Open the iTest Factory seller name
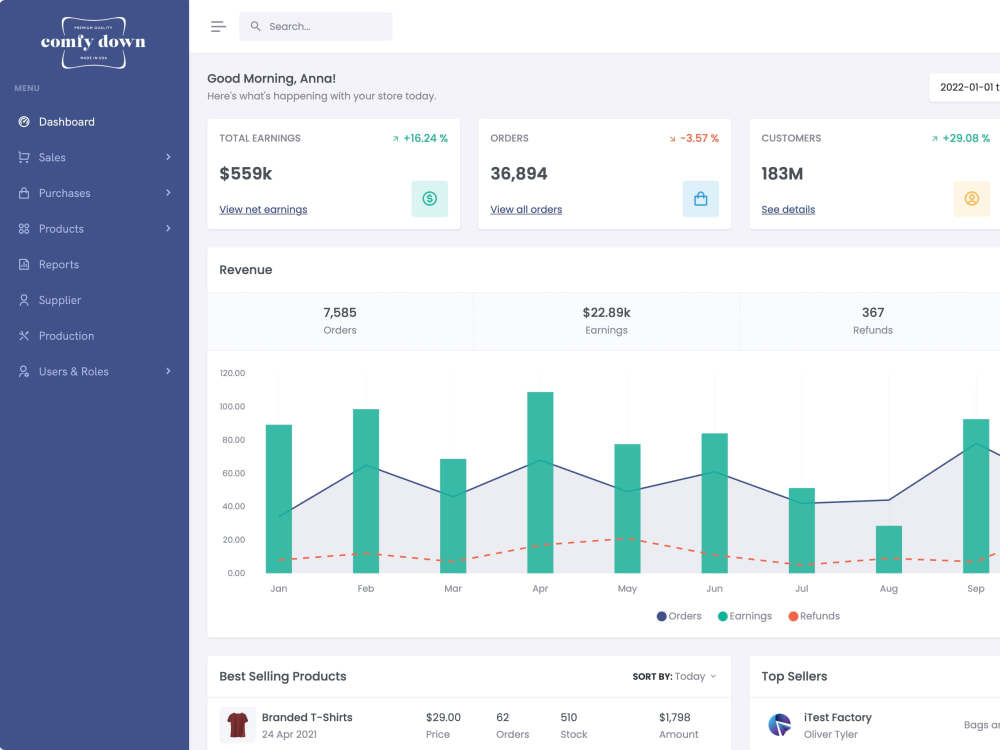This screenshot has width=1000, height=750. [x=837, y=717]
